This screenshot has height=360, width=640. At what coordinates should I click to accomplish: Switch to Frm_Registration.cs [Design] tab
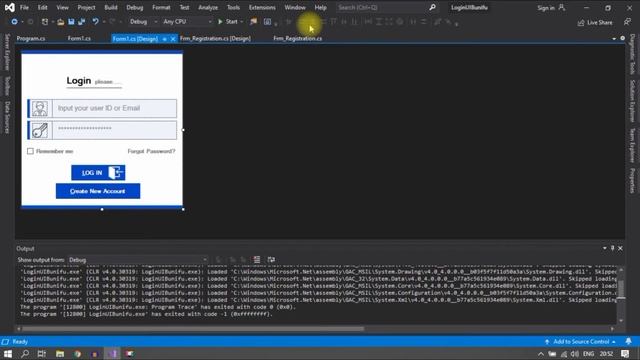coord(215,38)
